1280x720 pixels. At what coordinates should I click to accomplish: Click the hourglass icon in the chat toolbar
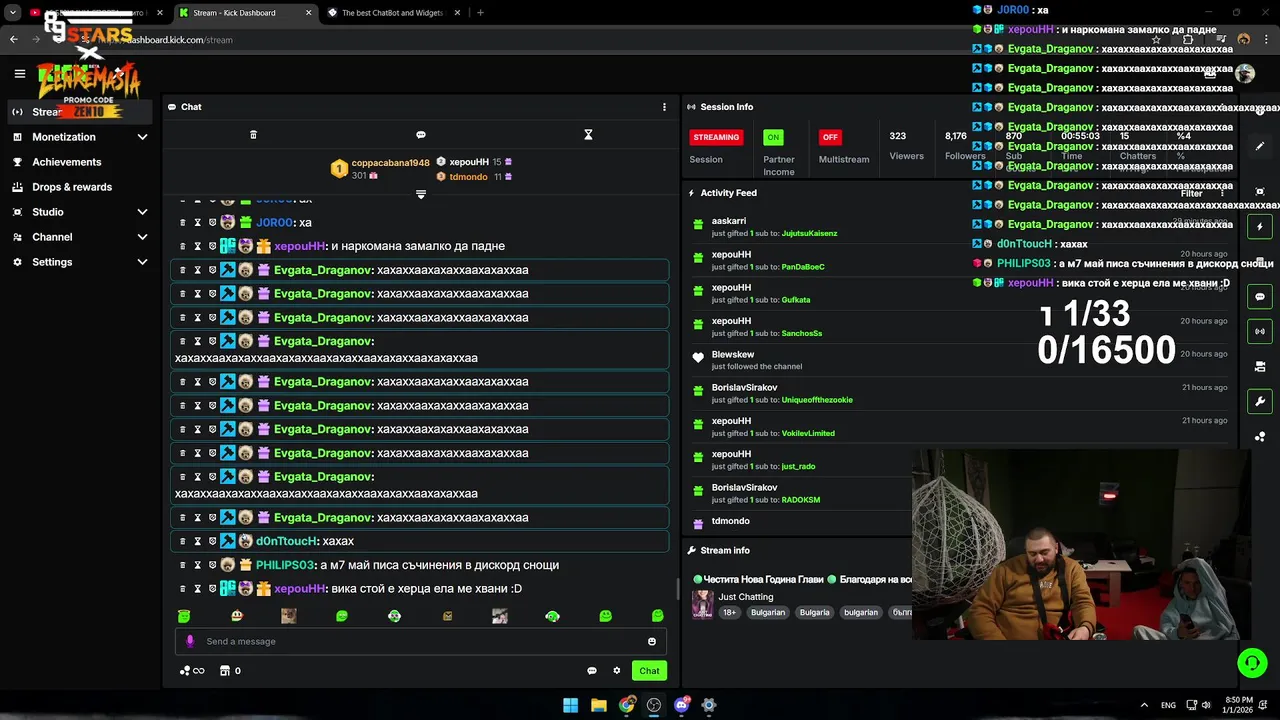click(588, 135)
